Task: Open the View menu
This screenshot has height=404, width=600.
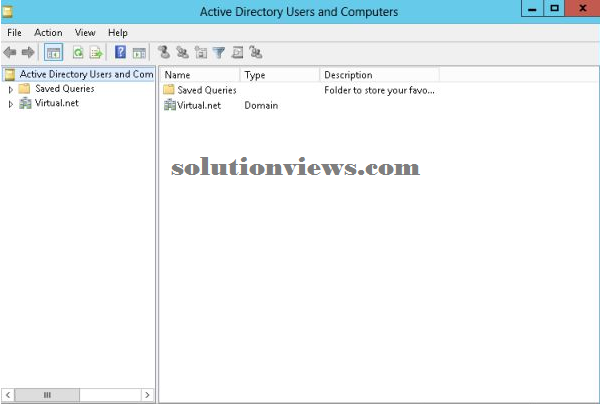Action: (85, 33)
